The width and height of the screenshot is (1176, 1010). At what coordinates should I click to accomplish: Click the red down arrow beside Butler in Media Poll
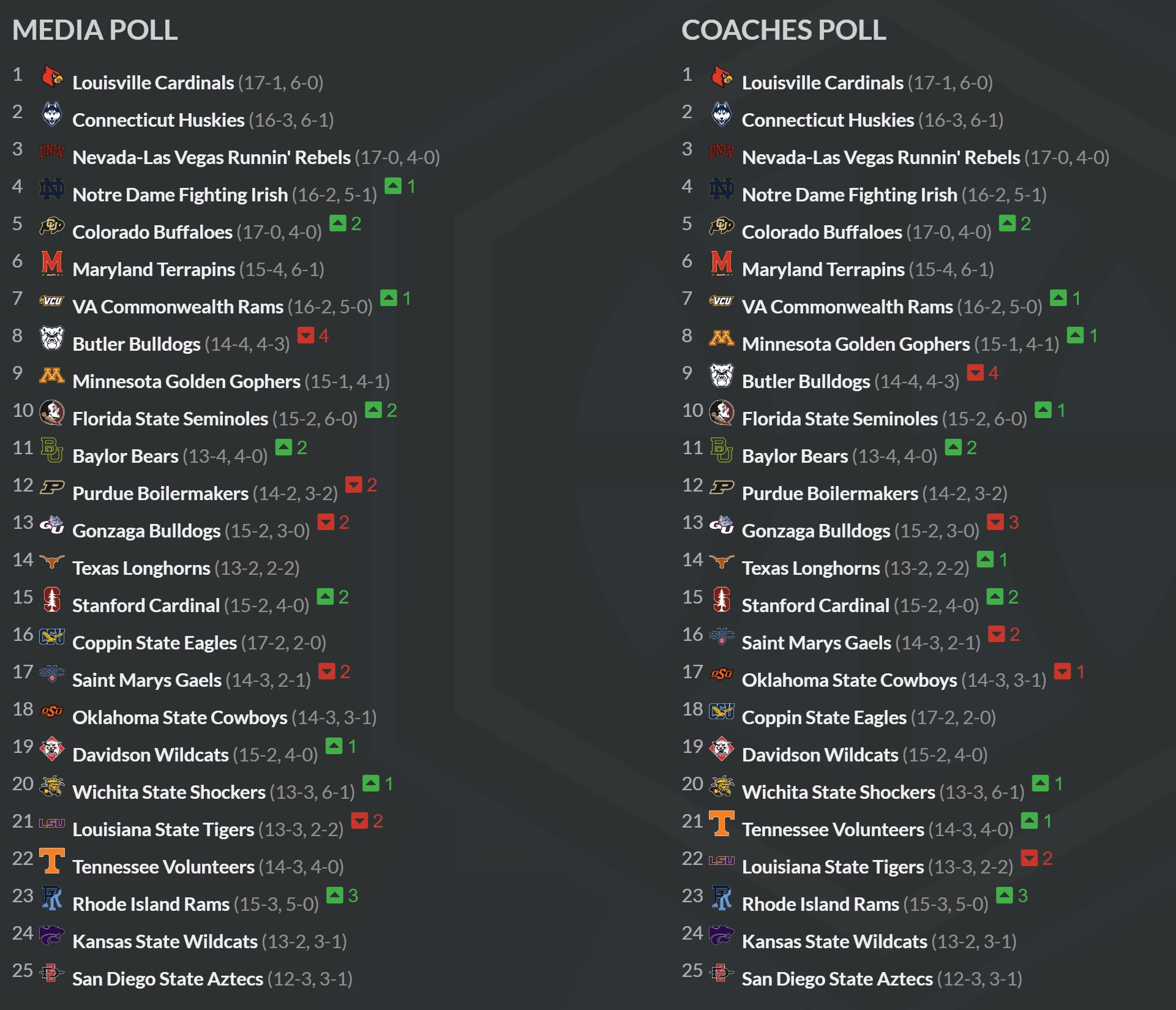click(305, 335)
